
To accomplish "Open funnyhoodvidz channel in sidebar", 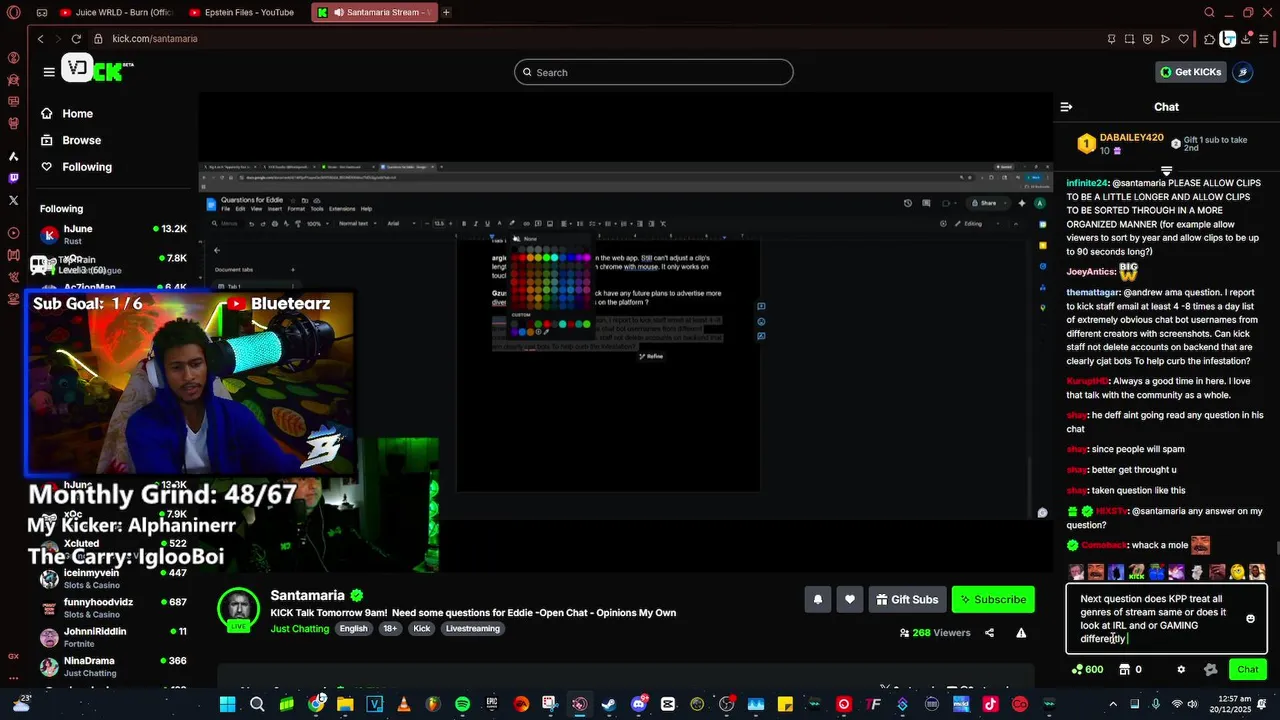I will coord(113,607).
